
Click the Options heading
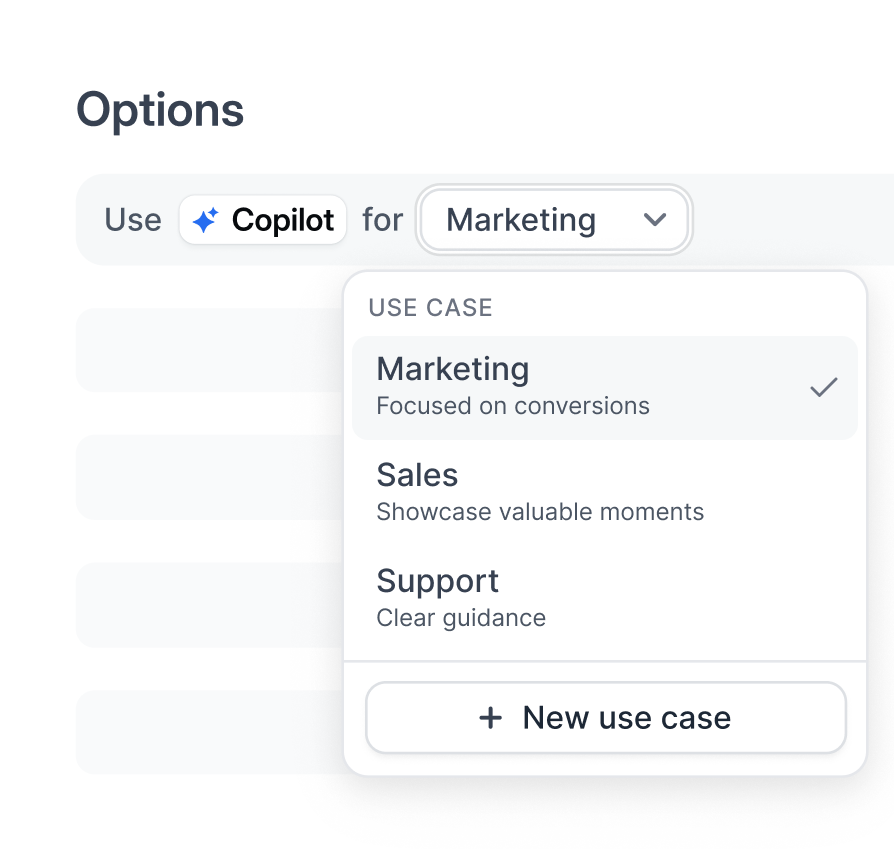tap(161, 109)
